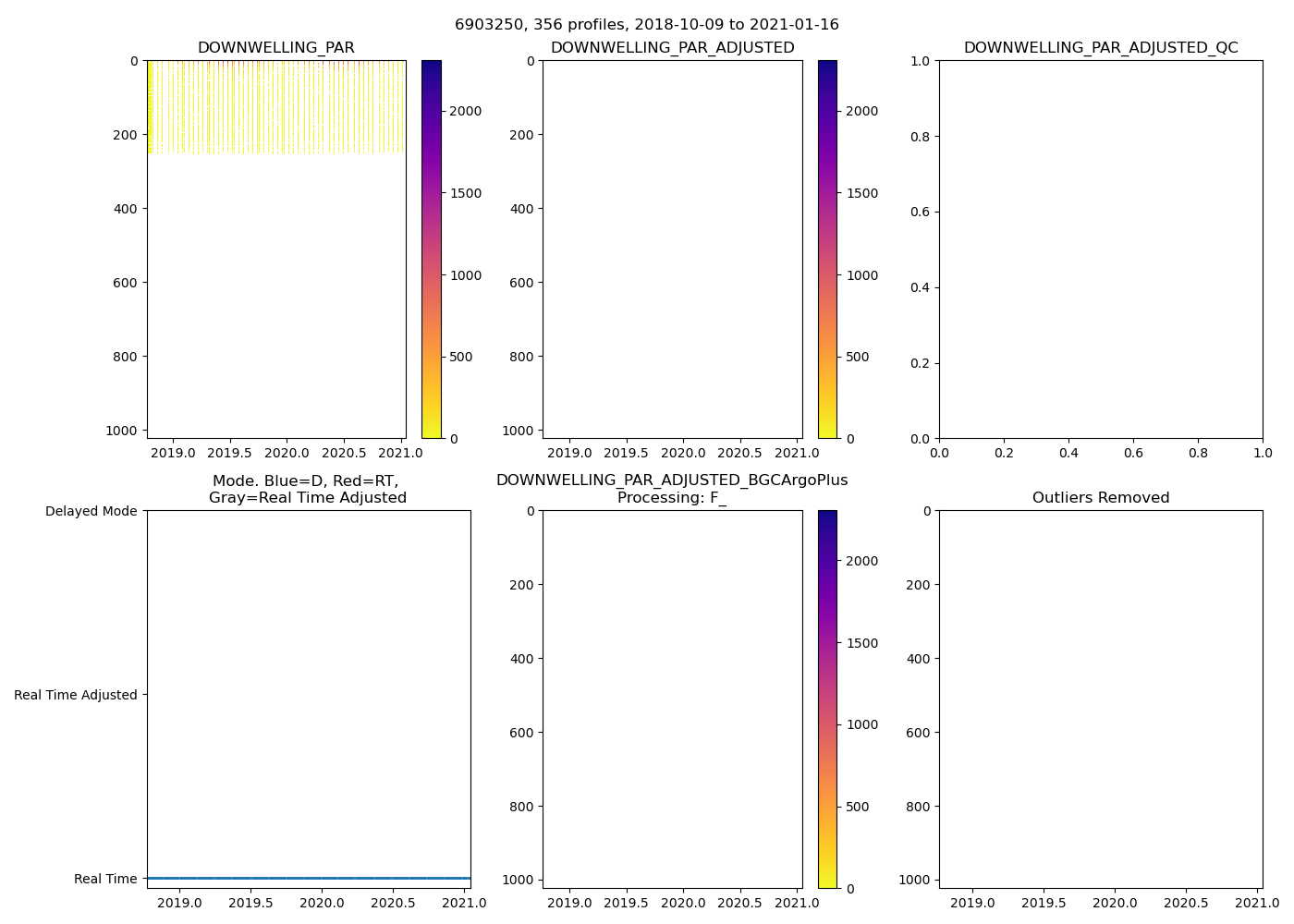This screenshot has width=1294, height=924.
Task: Click inside the empty DOWNWELLING_PAR_ADJUSTED_QC plot area
Action: point(1100,249)
